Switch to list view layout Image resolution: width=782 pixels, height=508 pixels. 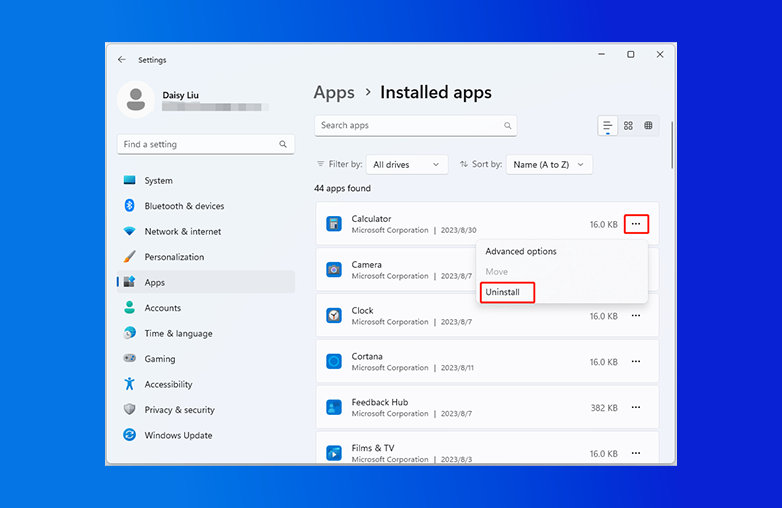pos(607,126)
